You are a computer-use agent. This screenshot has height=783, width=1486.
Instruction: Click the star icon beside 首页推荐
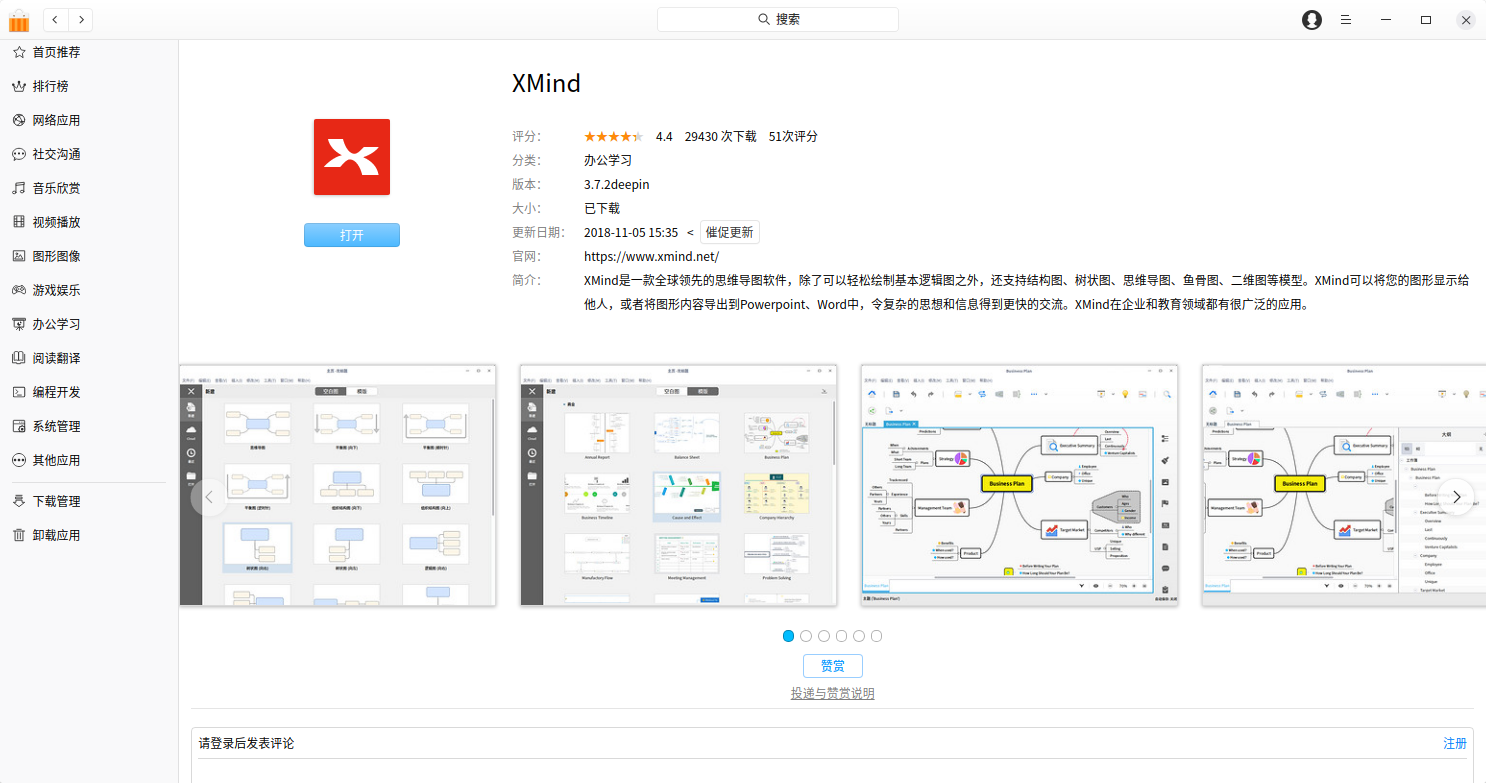pos(19,52)
